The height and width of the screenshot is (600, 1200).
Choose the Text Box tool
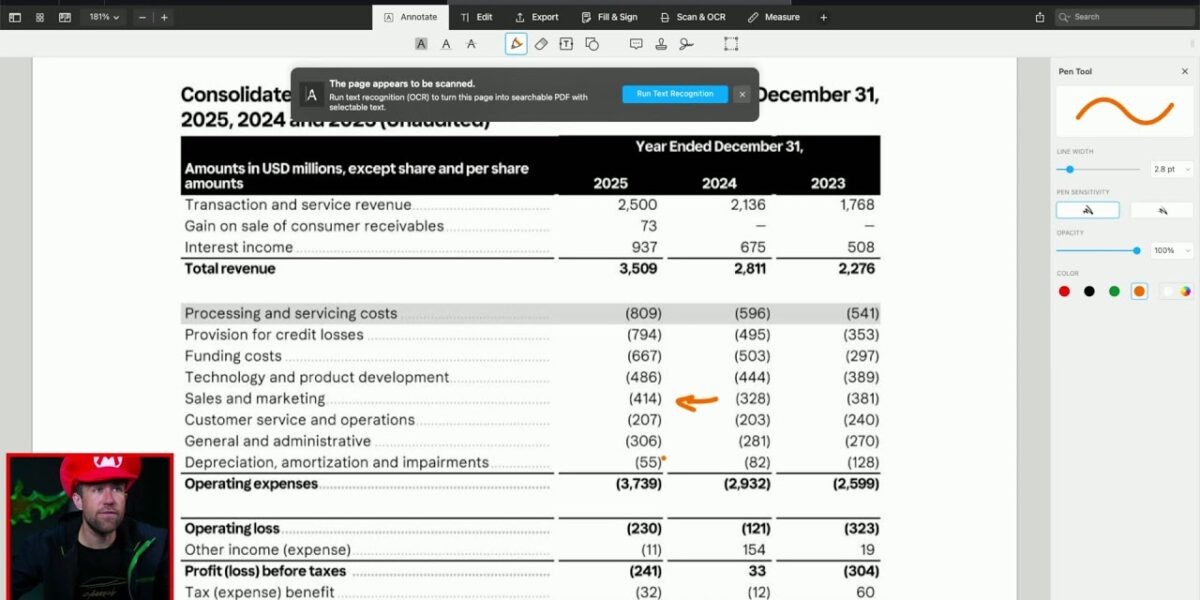click(566, 44)
